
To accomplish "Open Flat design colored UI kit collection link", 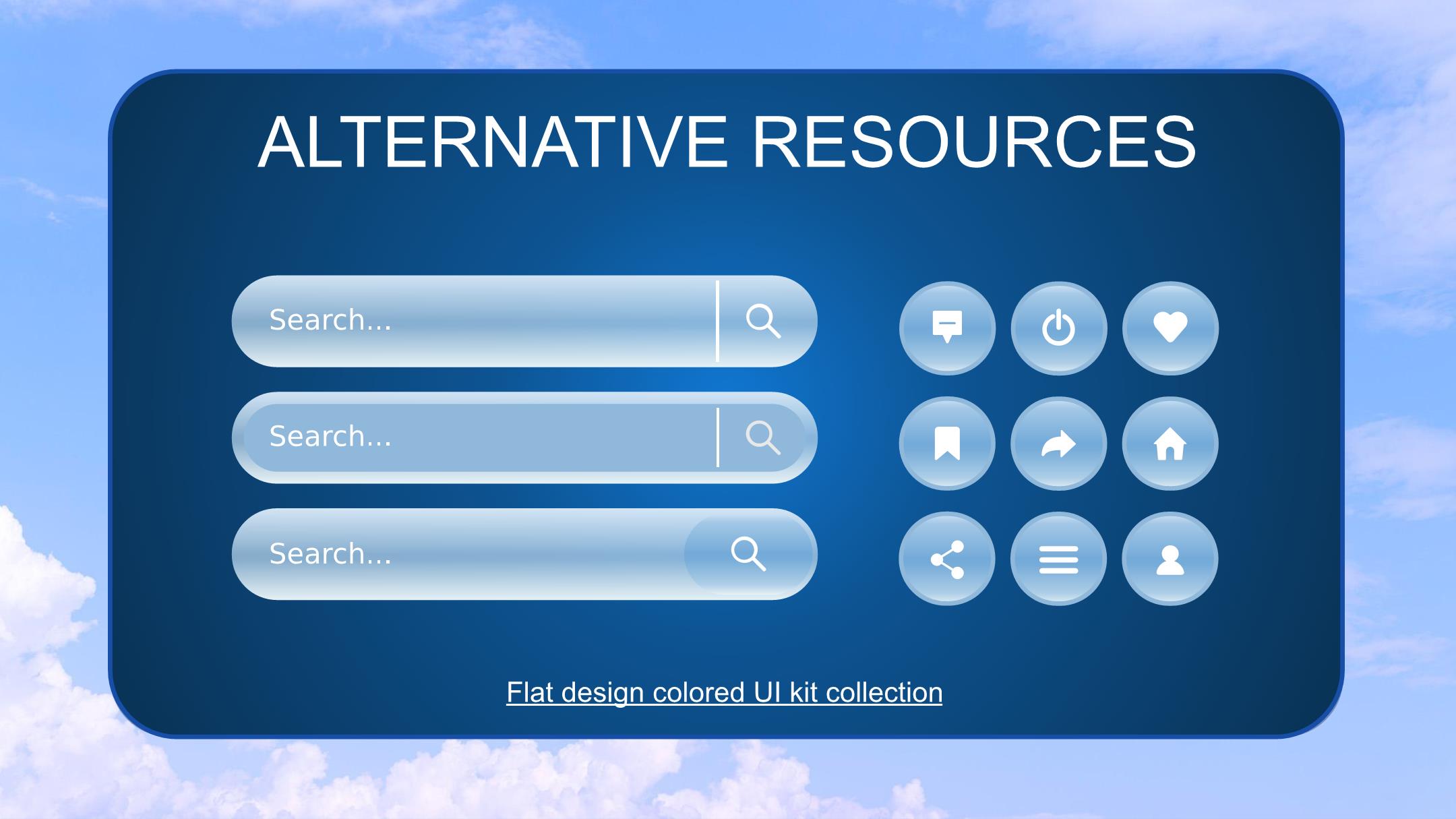I will click(725, 693).
